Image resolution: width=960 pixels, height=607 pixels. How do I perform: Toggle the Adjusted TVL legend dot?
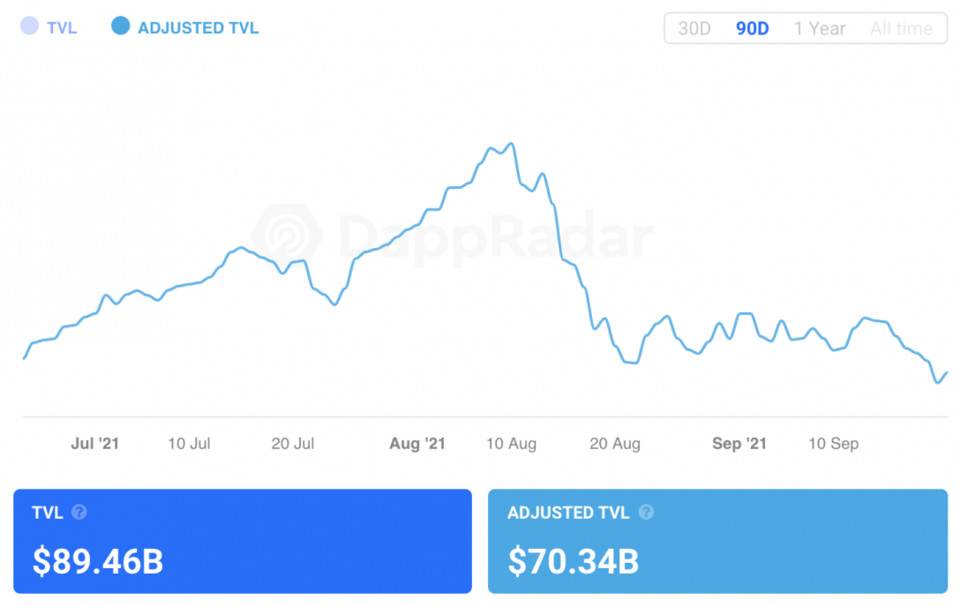121,27
